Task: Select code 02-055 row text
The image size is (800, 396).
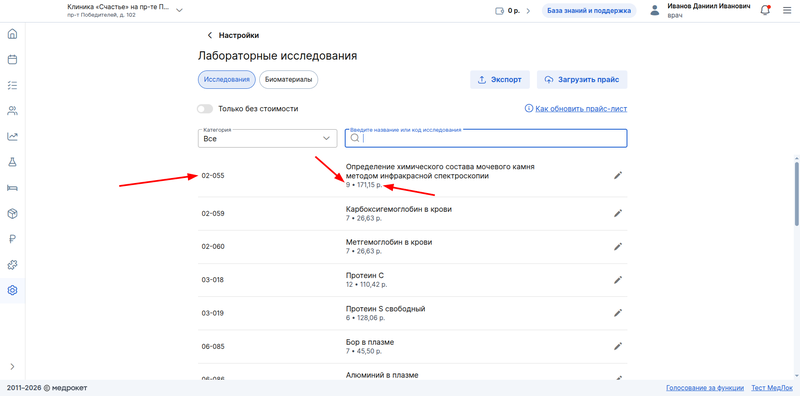Action: click(x=213, y=176)
